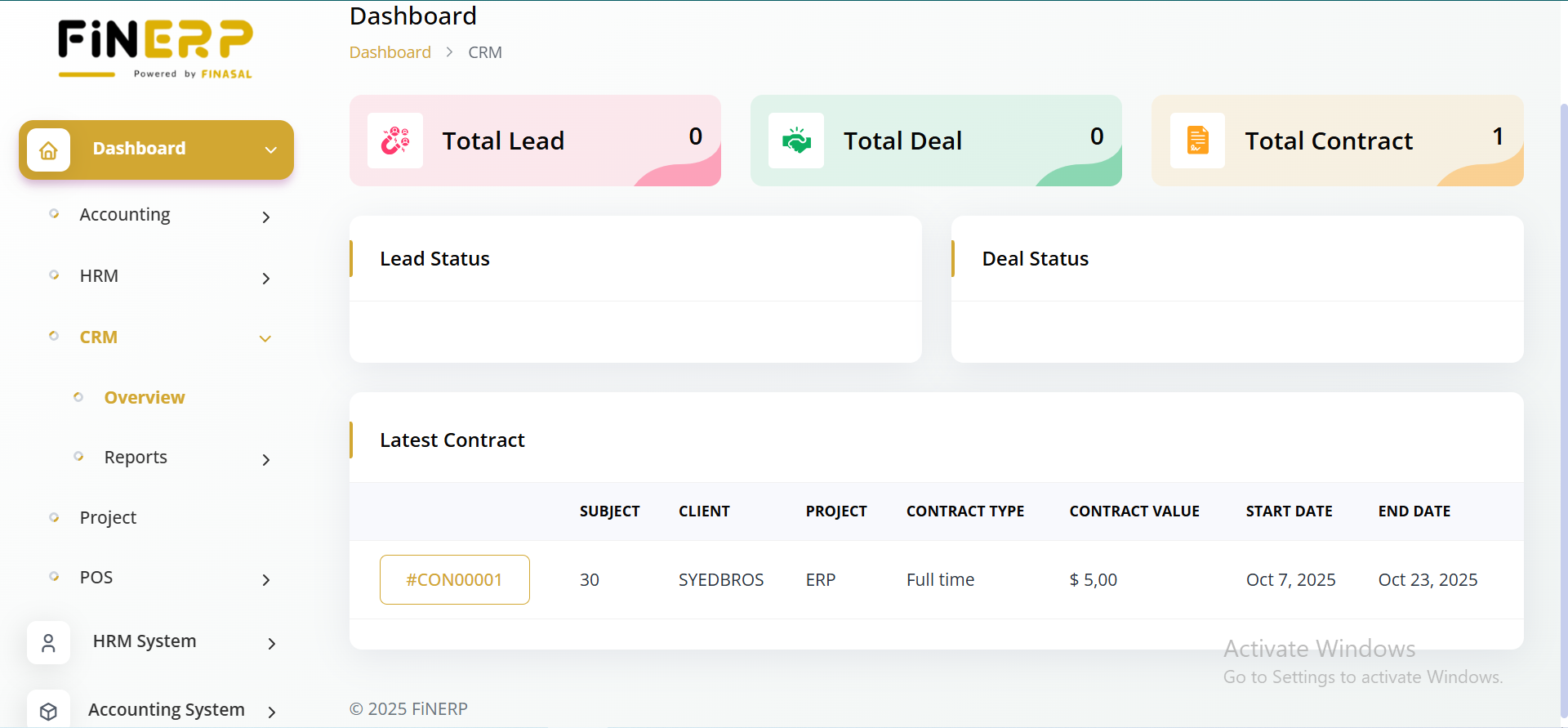This screenshot has width=1568, height=728.
Task: Click the Total Contract document icon
Action: 1197,141
